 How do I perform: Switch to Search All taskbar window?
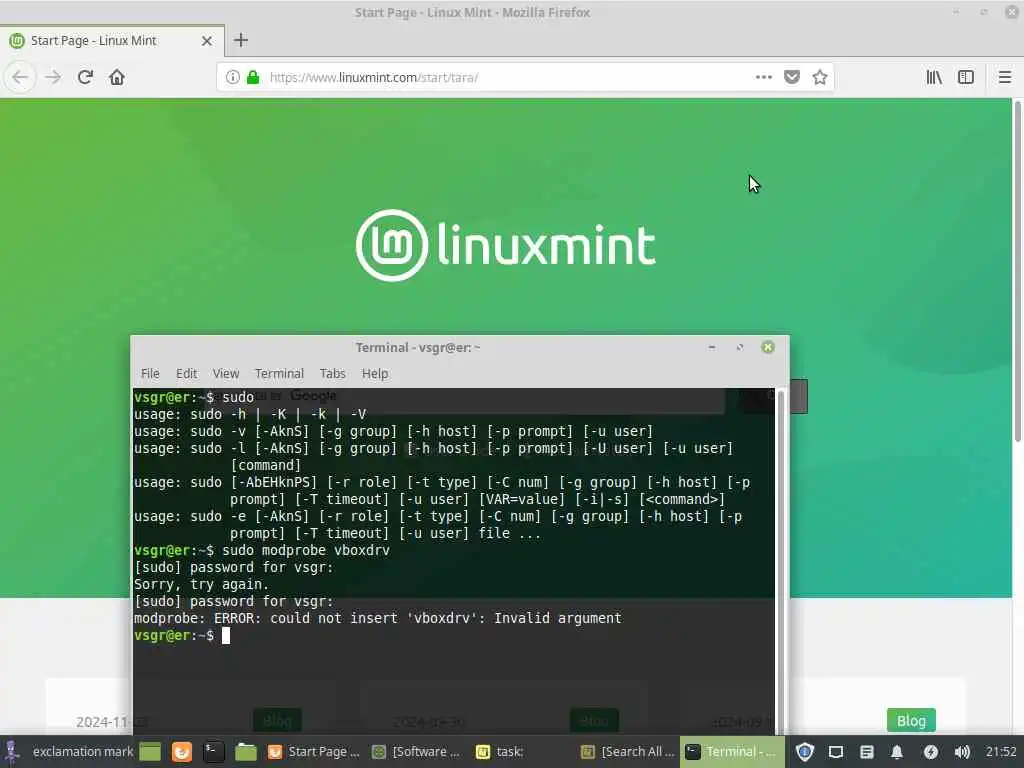628,752
